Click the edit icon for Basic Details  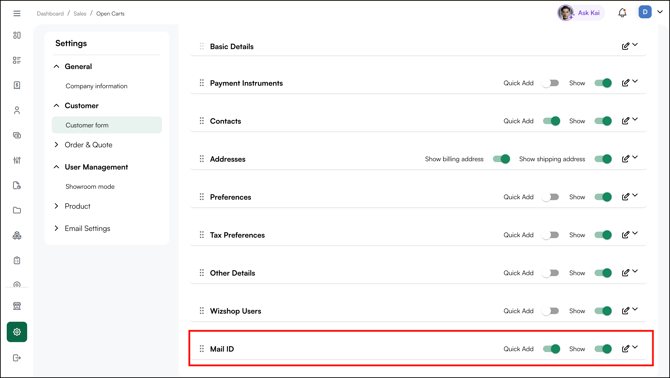coord(625,46)
